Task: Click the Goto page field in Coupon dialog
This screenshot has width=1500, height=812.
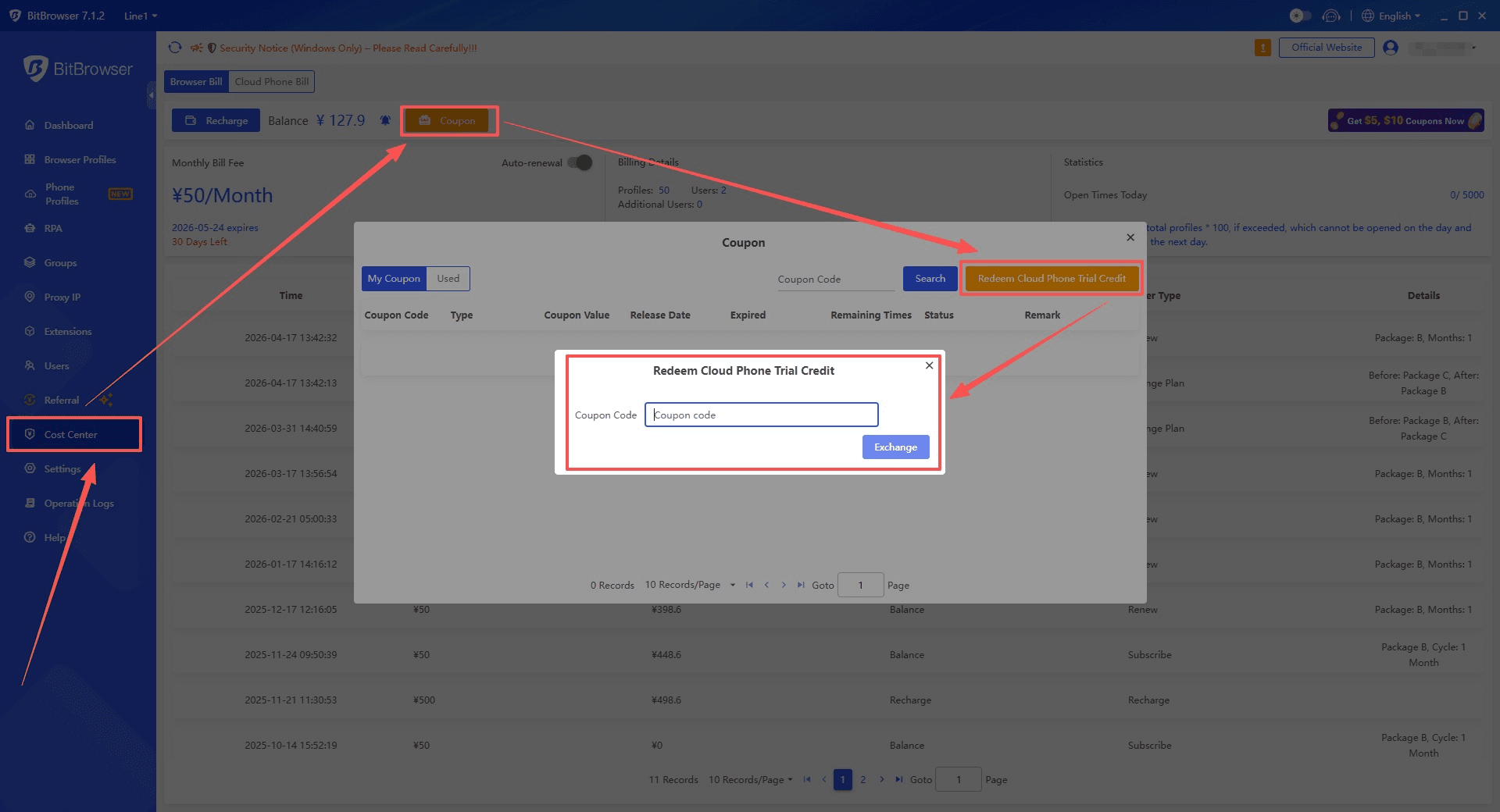Action: click(x=861, y=585)
